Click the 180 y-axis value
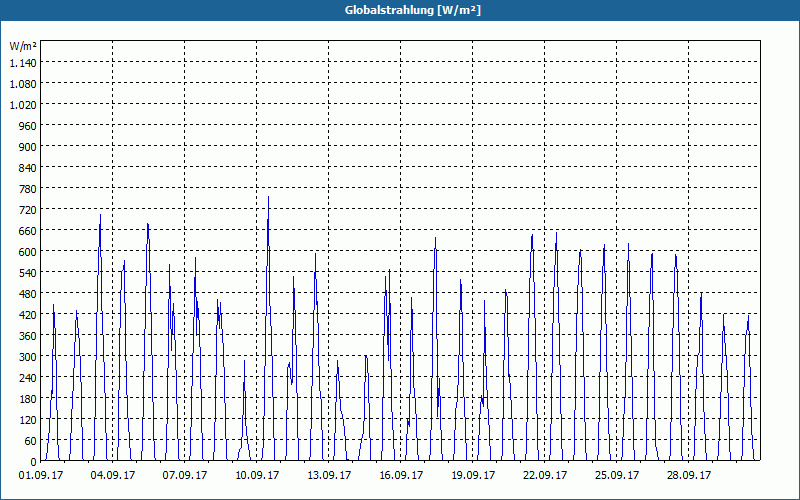The width and height of the screenshot is (800, 500). (29, 399)
